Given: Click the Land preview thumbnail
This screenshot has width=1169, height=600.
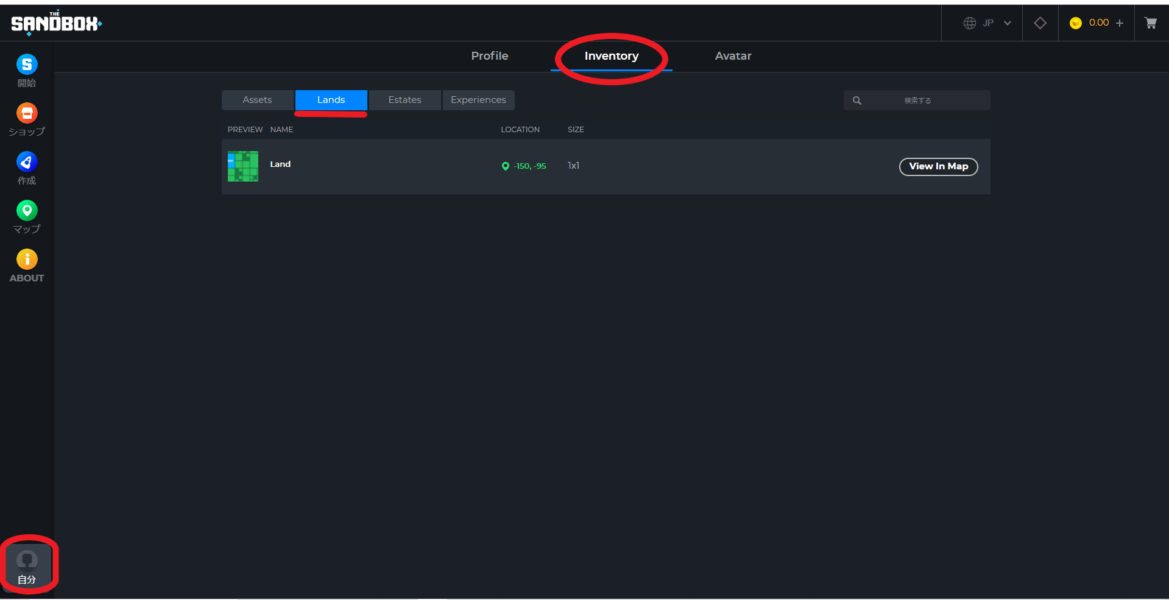Looking at the screenshot, I should tap(243, 166).
